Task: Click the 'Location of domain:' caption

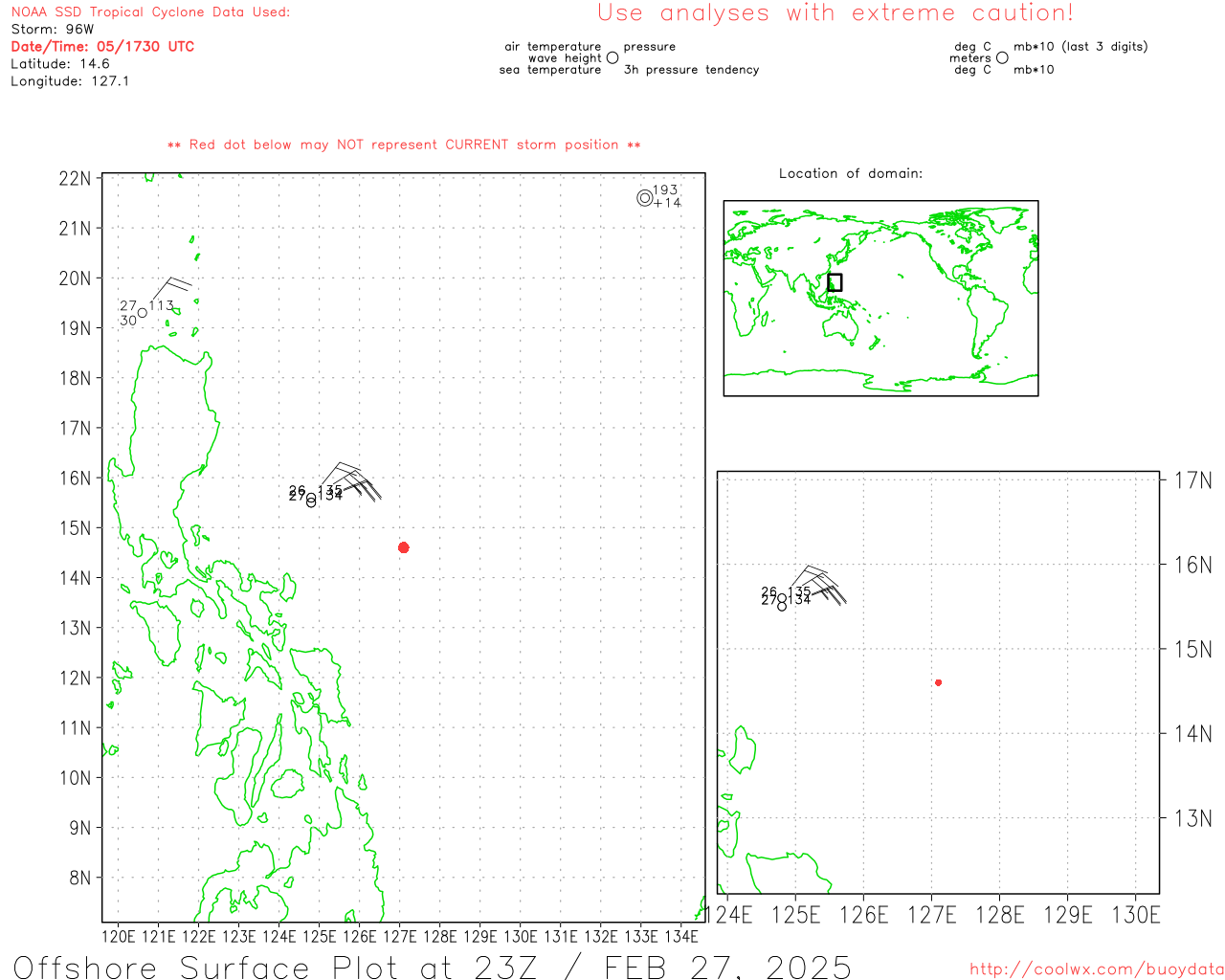Action: pyautogui.click(x=851, y=173)
